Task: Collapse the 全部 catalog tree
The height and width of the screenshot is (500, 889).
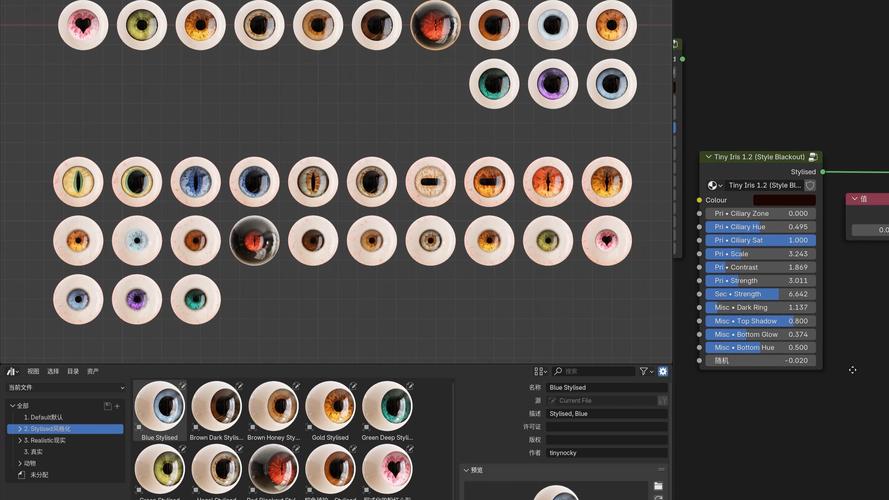Action: [12, 406]
